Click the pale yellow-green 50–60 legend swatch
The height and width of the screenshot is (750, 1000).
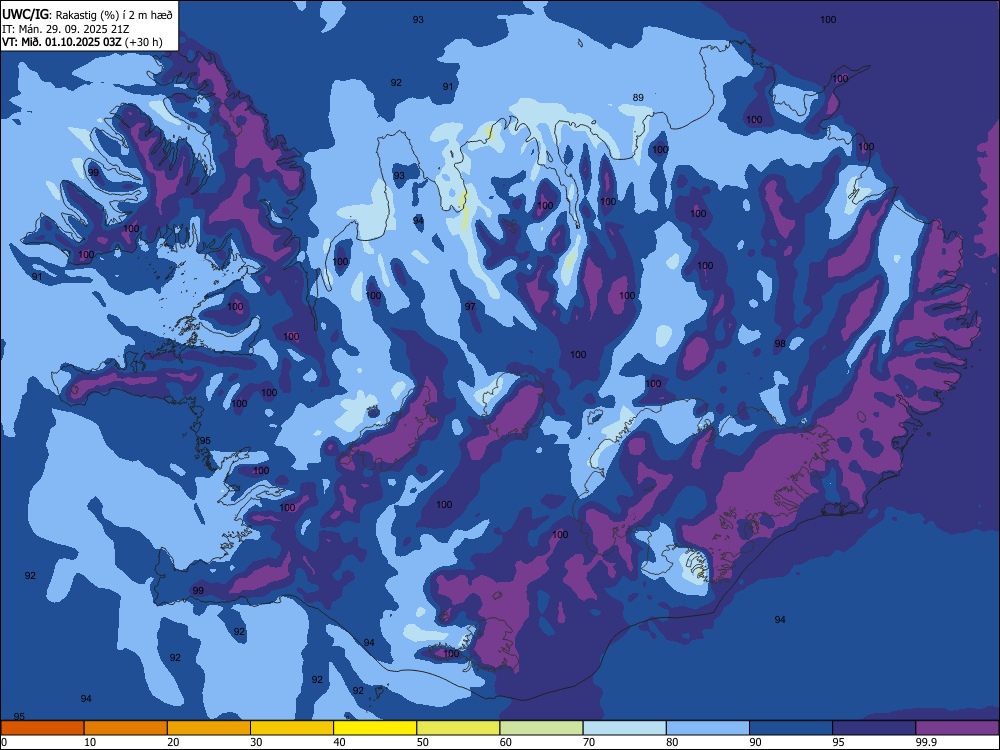(459, 728)
